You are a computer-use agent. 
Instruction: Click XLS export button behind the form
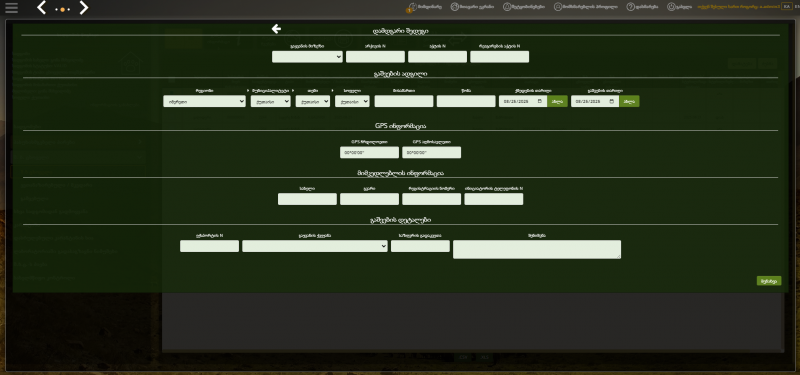(484, 357)
